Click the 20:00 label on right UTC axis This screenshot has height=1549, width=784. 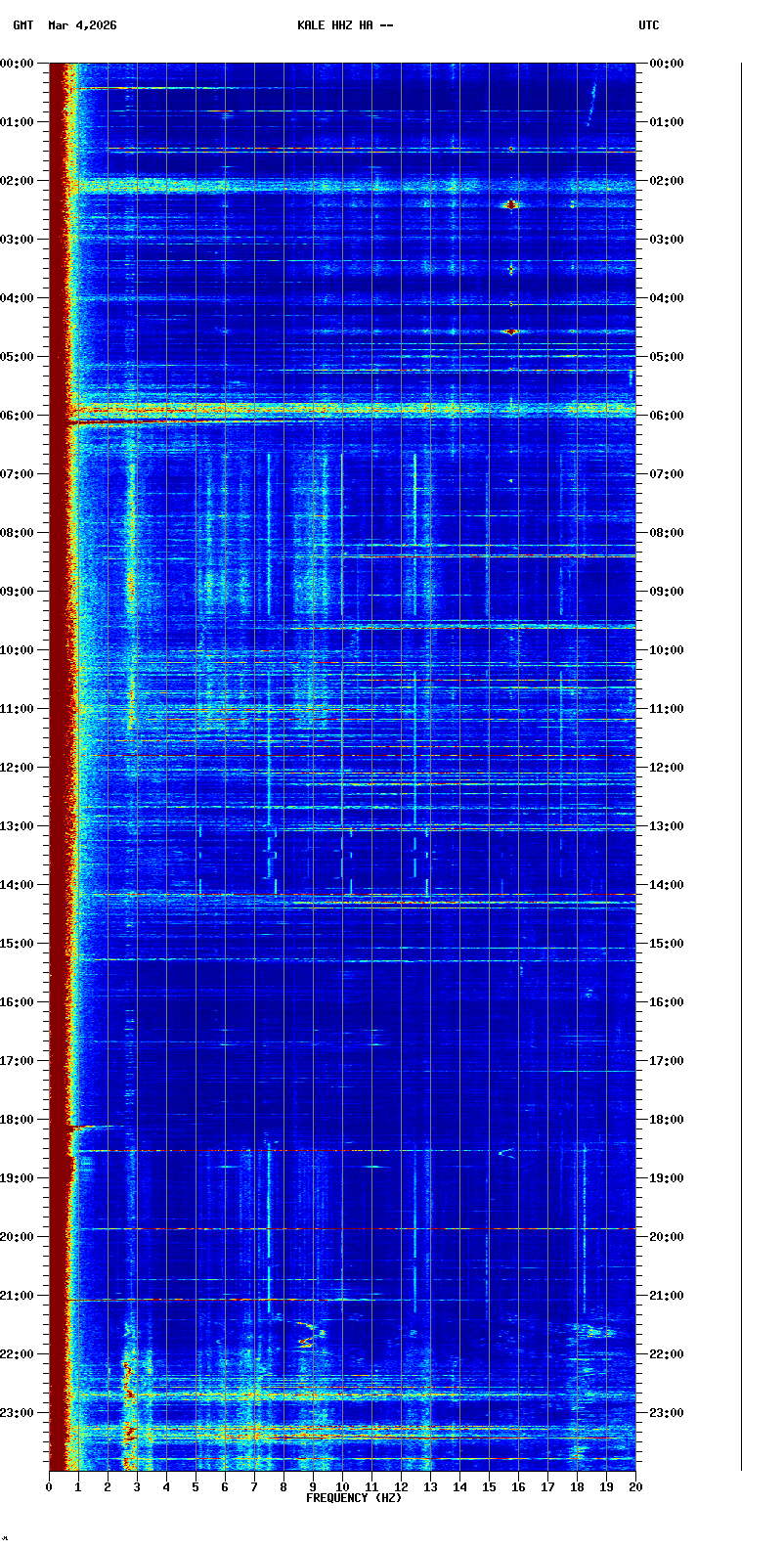tap(667, 1237)
